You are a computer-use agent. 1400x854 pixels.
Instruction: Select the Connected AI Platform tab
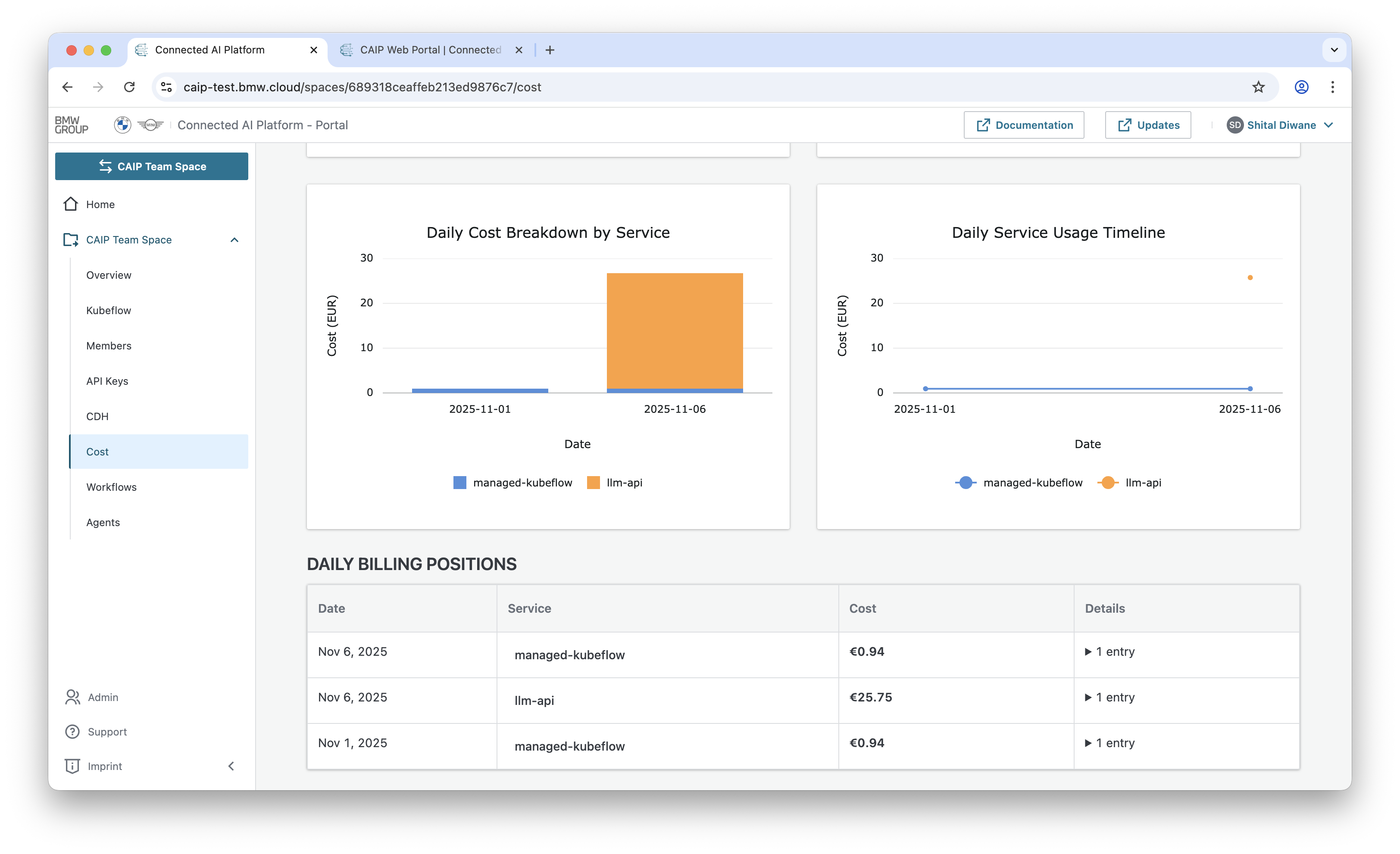pyautogui.click(x=227, y=50)
